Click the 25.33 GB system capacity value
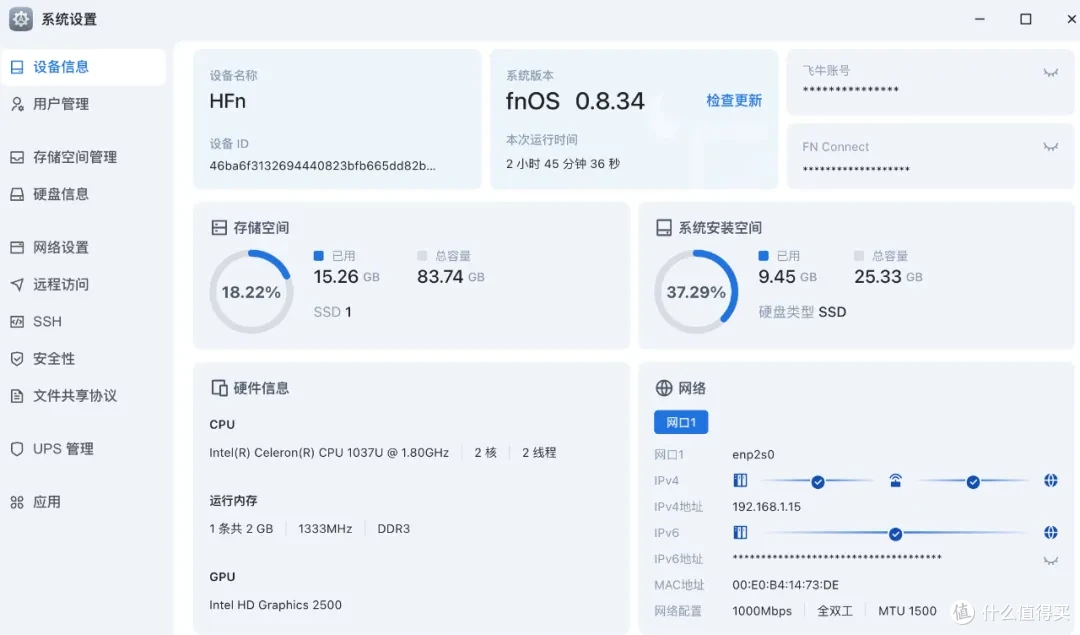Viewport: 1080px width, 635px height. click(x=888, y=277)
